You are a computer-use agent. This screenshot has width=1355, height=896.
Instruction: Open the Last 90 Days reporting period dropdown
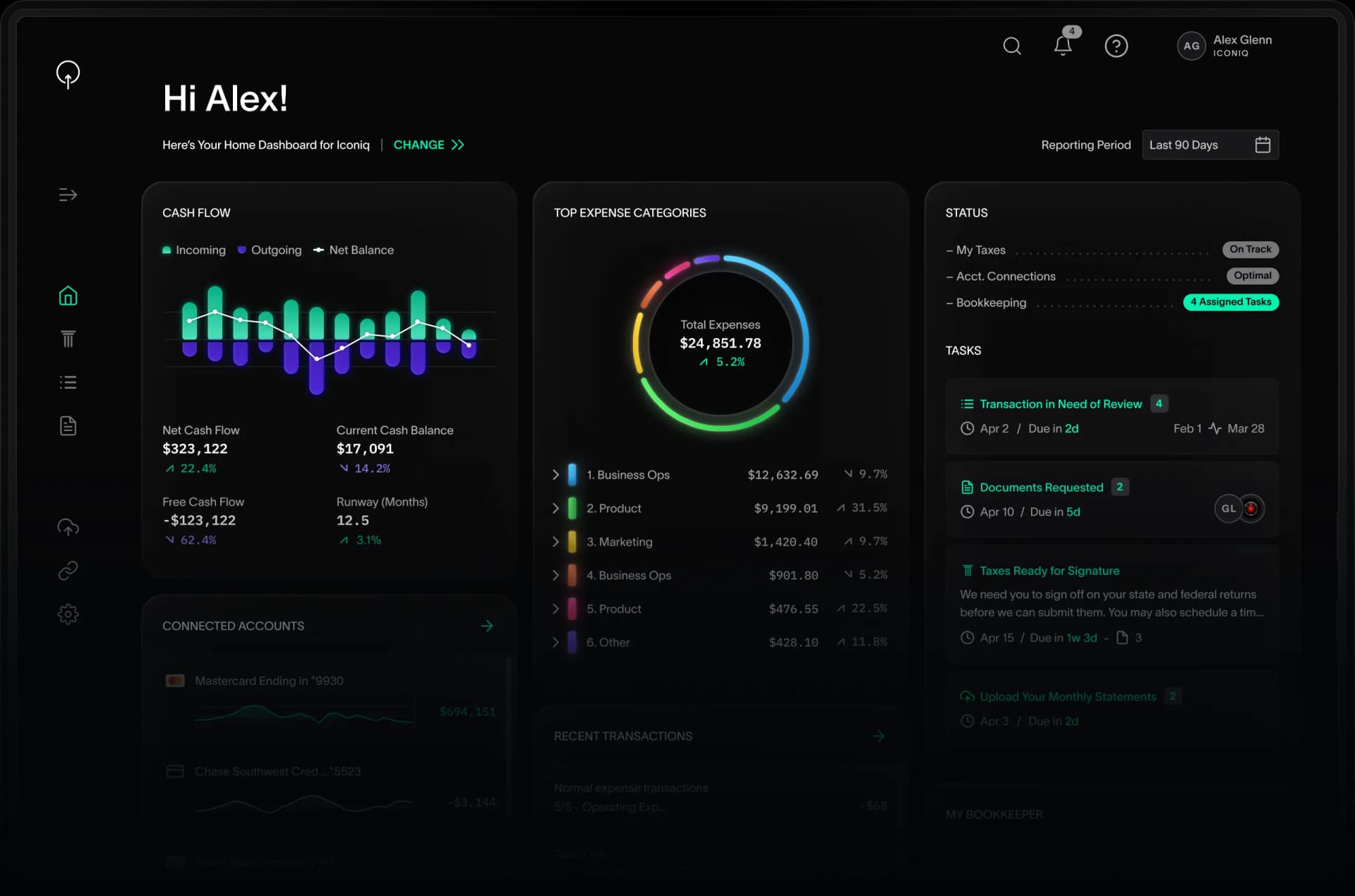click(x=1210, y=145)
